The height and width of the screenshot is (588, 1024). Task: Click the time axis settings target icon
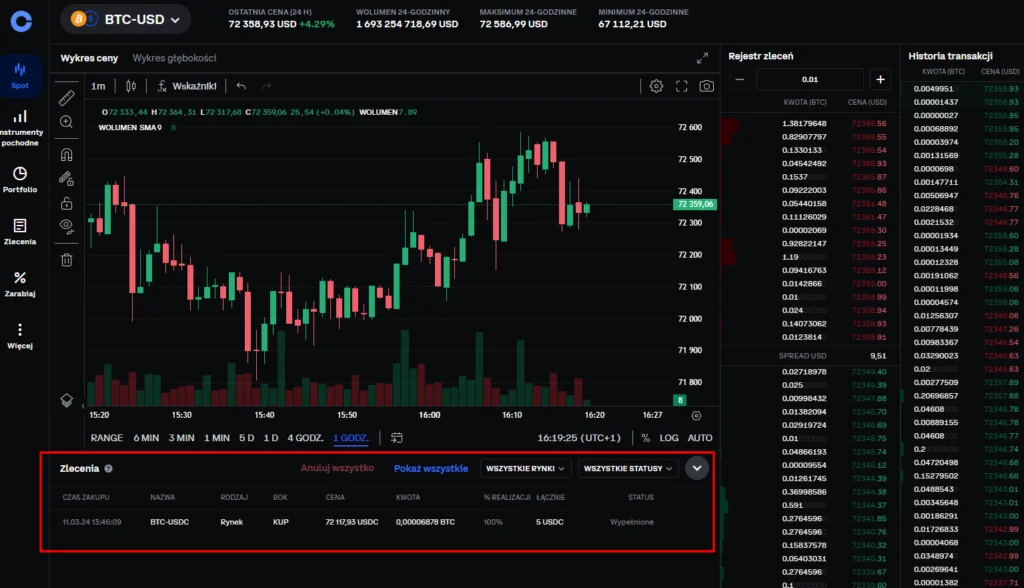tap(696, 416)
